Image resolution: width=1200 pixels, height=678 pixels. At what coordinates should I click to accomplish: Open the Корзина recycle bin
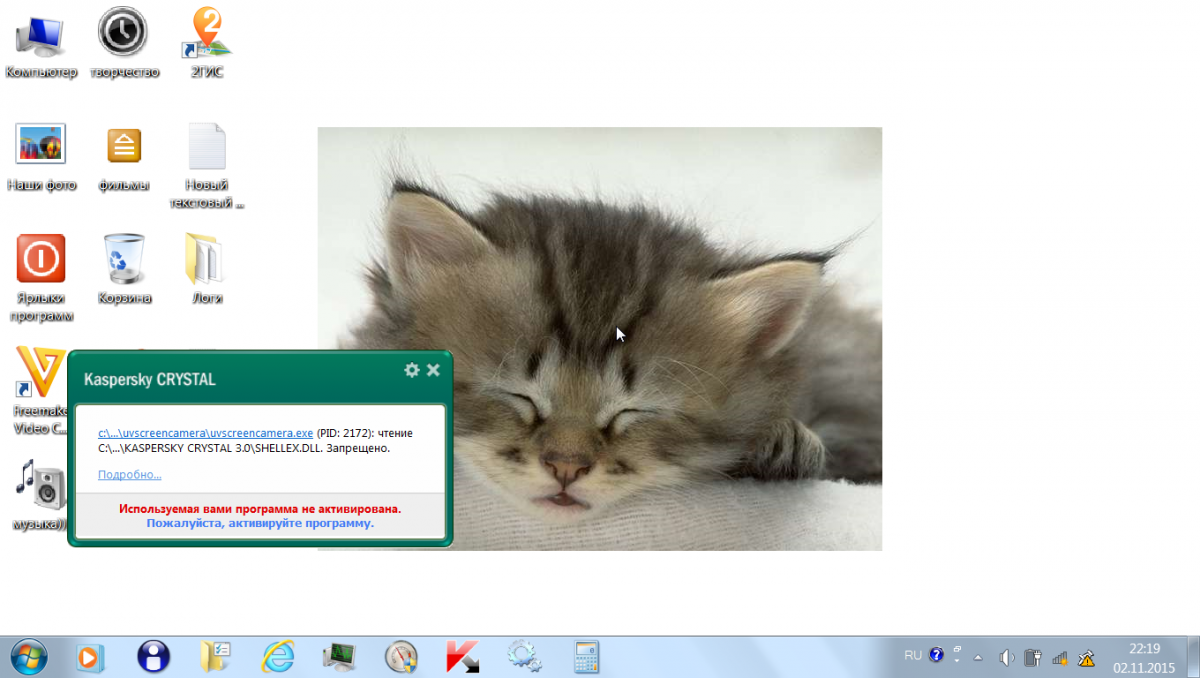click(124, 270)
